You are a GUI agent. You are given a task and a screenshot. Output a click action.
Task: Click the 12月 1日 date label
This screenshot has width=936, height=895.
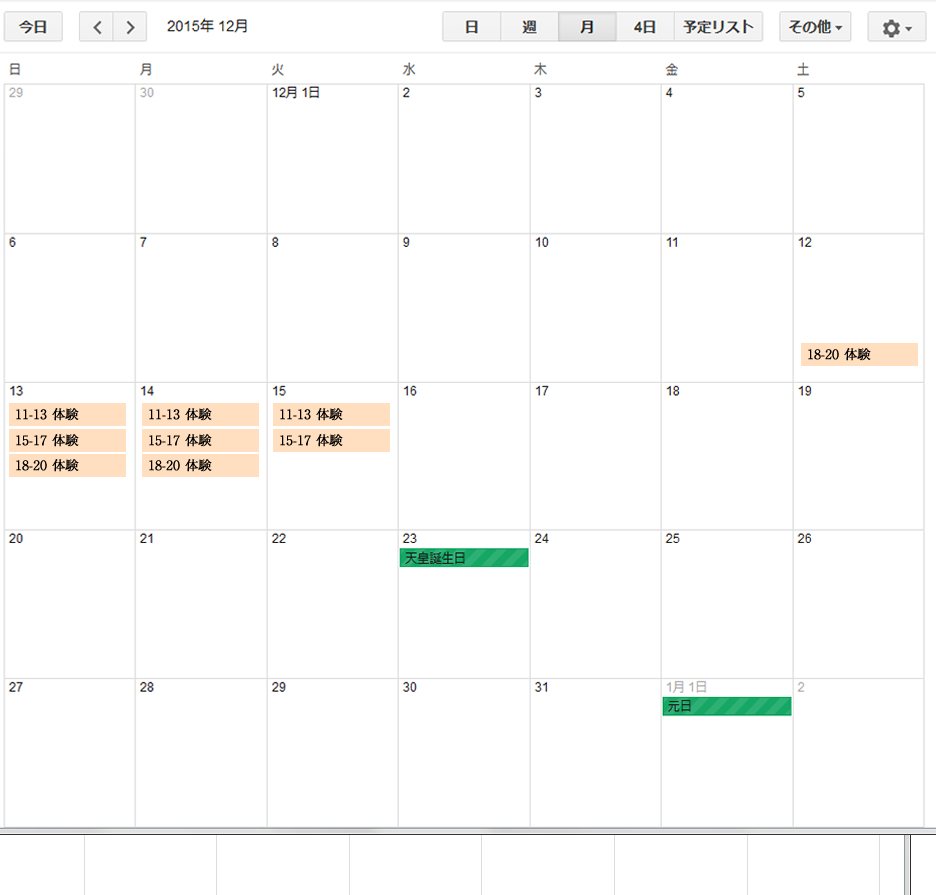(296, 93)
